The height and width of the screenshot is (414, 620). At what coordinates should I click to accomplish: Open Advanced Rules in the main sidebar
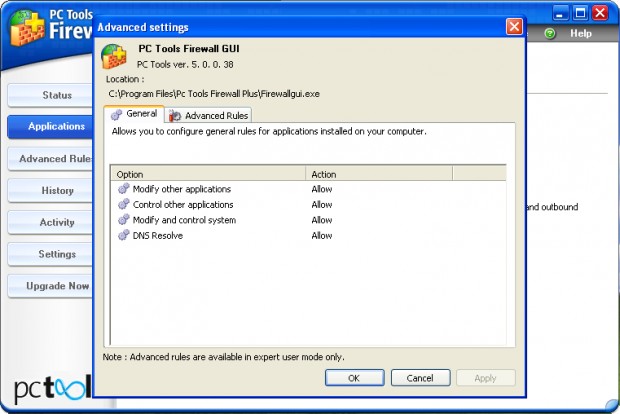tap(50, 159)
